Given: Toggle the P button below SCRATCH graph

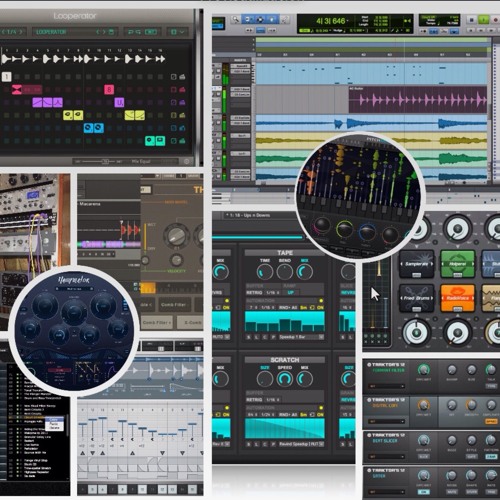Looking at the screenshot, I should tap(273, 444).
